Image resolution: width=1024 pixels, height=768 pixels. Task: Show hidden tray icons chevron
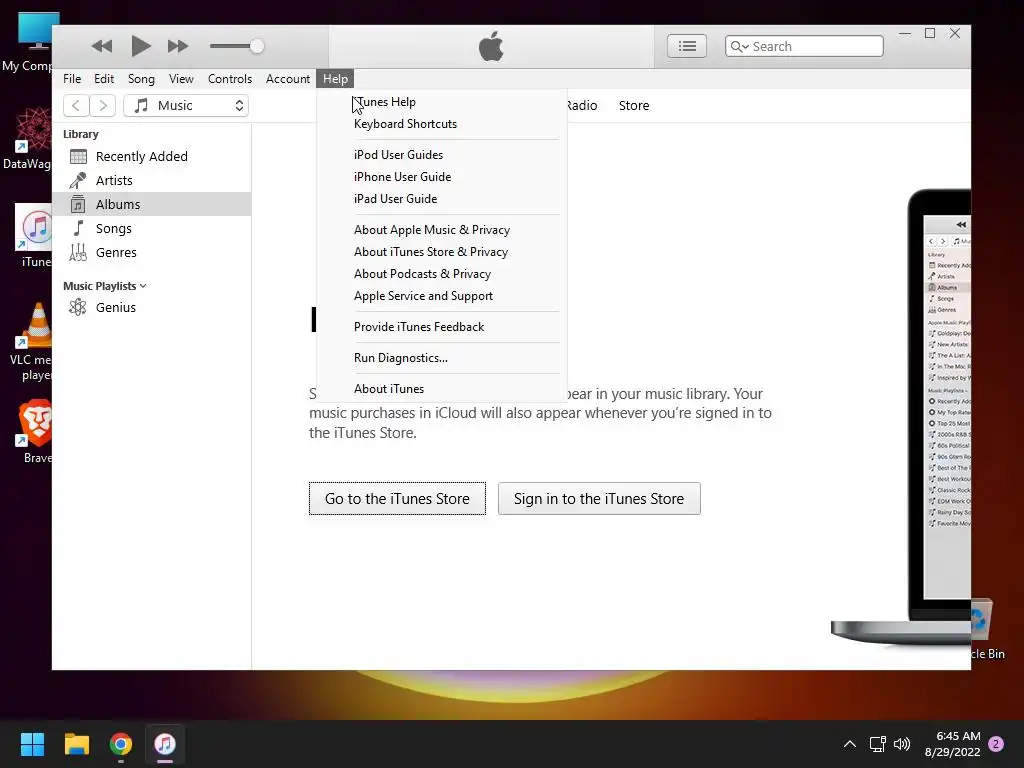(850, 744)
